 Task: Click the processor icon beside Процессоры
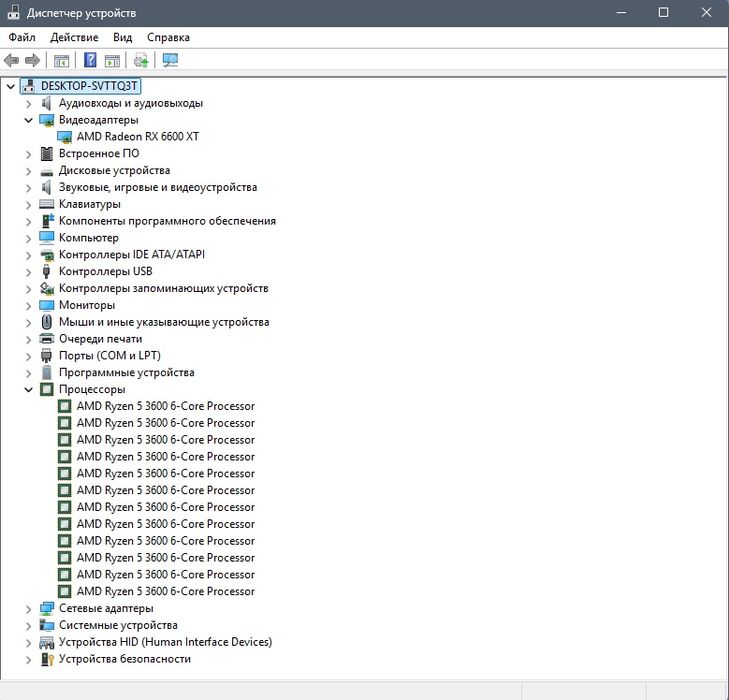(46, 389)
